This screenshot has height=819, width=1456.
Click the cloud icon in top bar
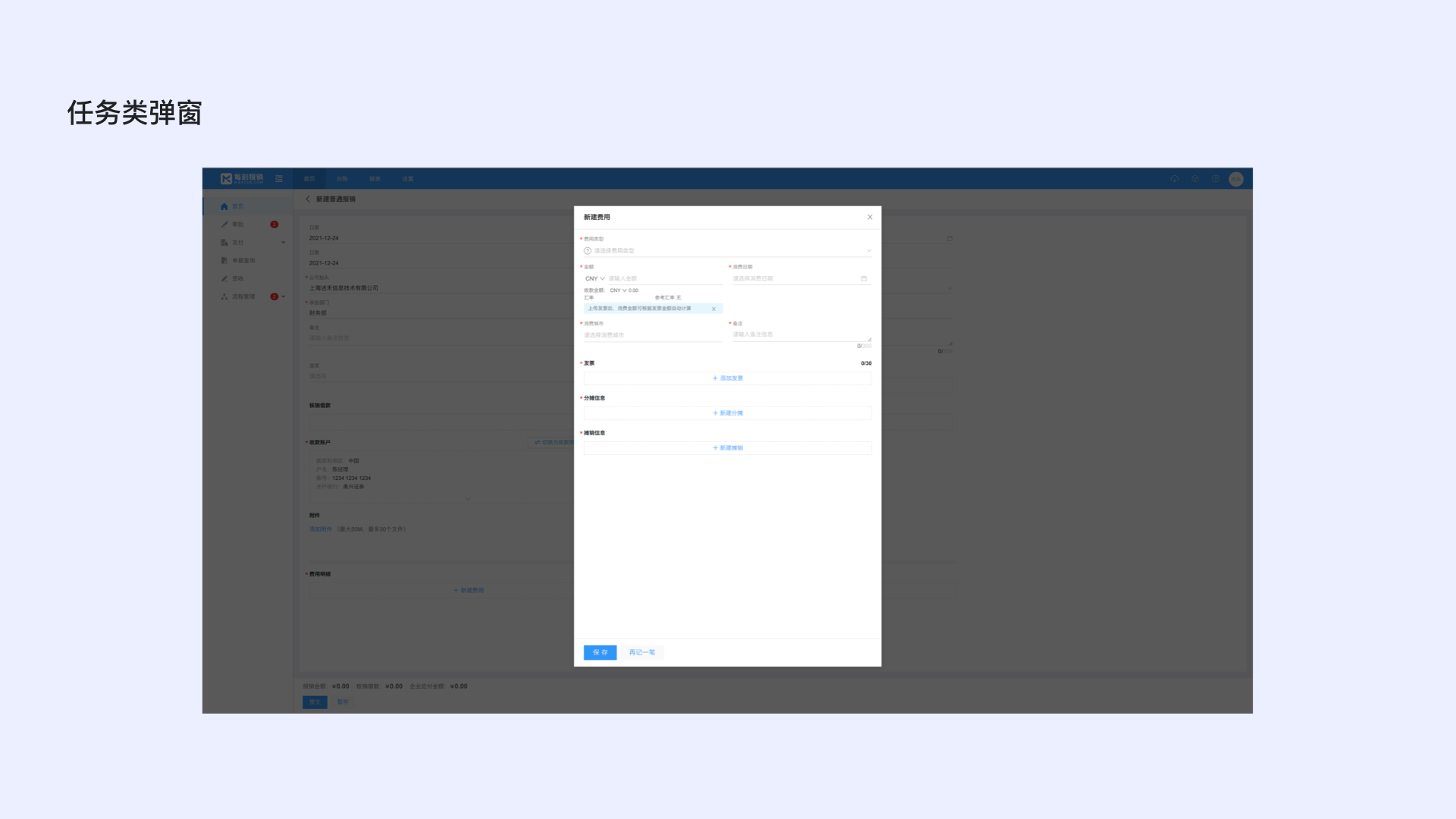(1174, 179)
